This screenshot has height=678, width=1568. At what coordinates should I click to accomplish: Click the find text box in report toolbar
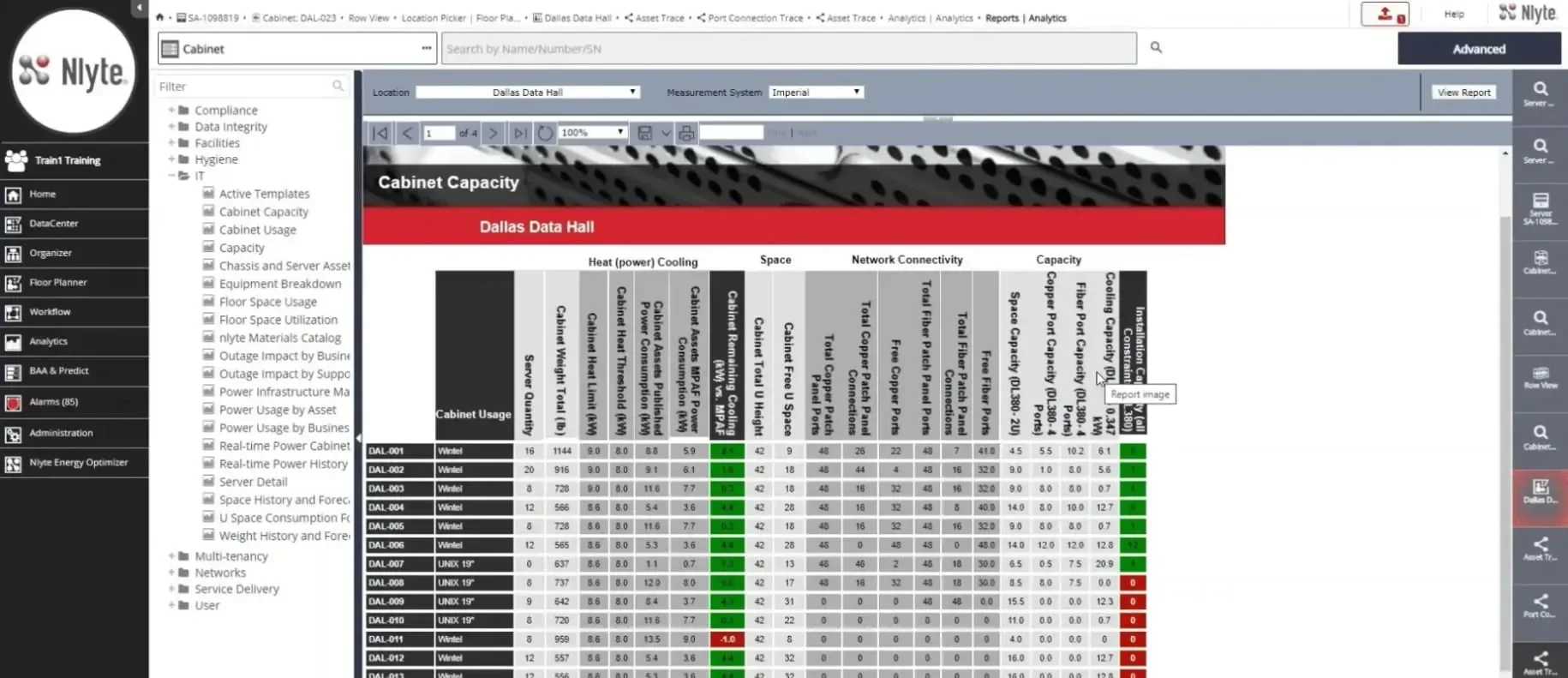point(731,132)
